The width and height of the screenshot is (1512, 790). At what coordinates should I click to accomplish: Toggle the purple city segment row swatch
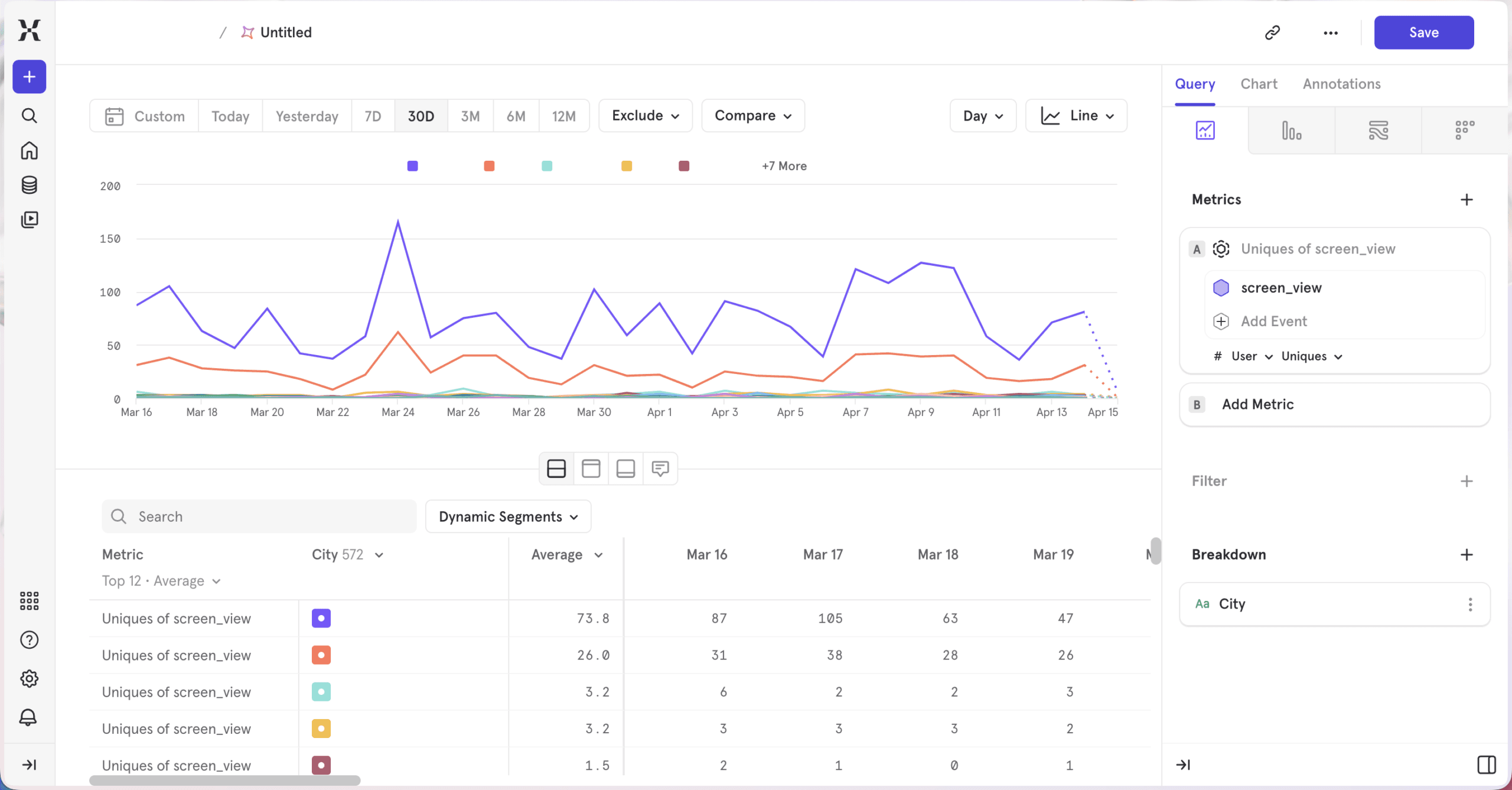tap(321, 618)
